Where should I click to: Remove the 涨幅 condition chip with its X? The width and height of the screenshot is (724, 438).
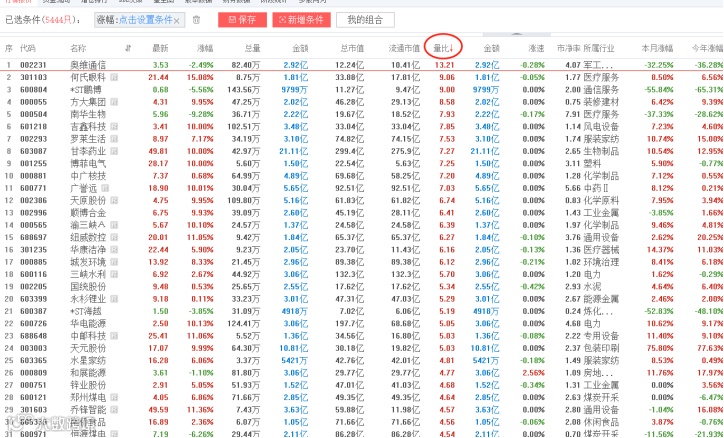(176, 21)
